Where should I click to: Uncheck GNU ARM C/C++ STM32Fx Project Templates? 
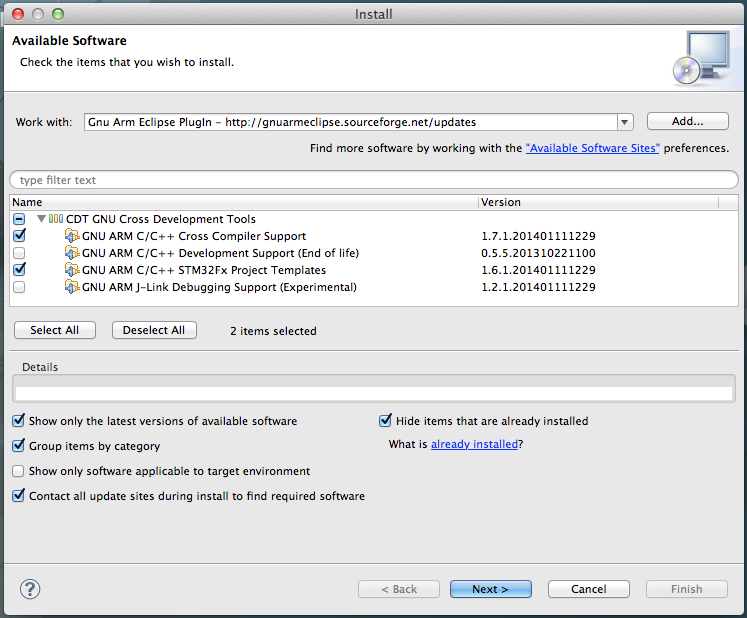pyautogui.click(x=19, y=270)
